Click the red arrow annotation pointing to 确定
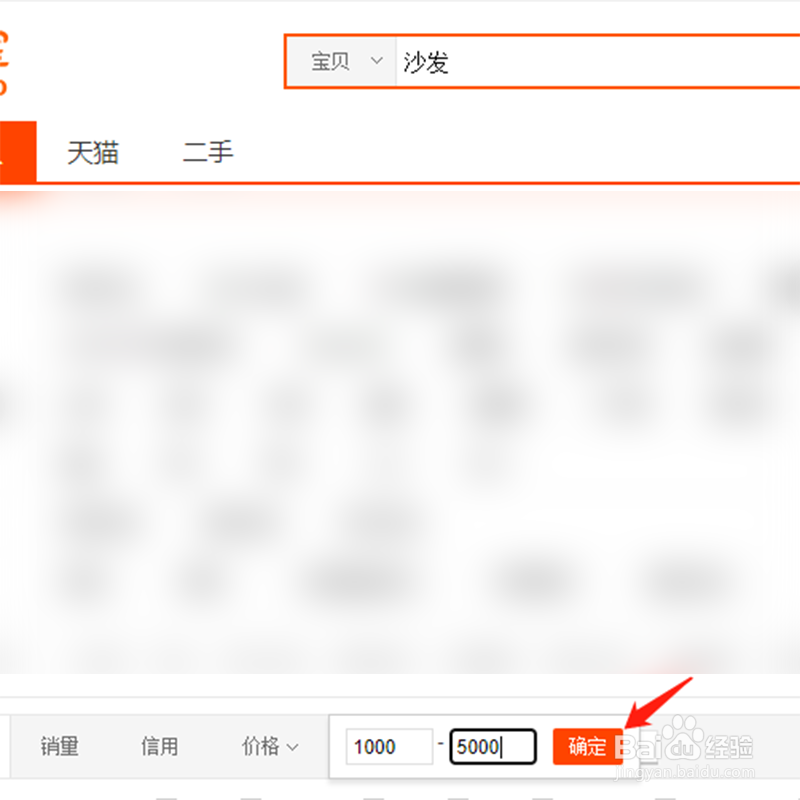The image size is (800, 800). coord(658,703)
